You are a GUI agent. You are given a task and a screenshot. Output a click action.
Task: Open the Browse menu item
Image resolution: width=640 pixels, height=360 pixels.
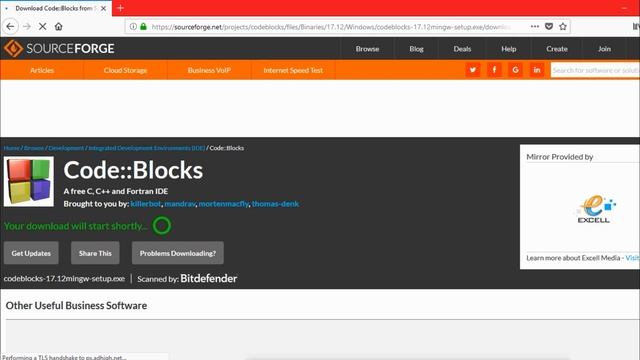coord(367,49)
